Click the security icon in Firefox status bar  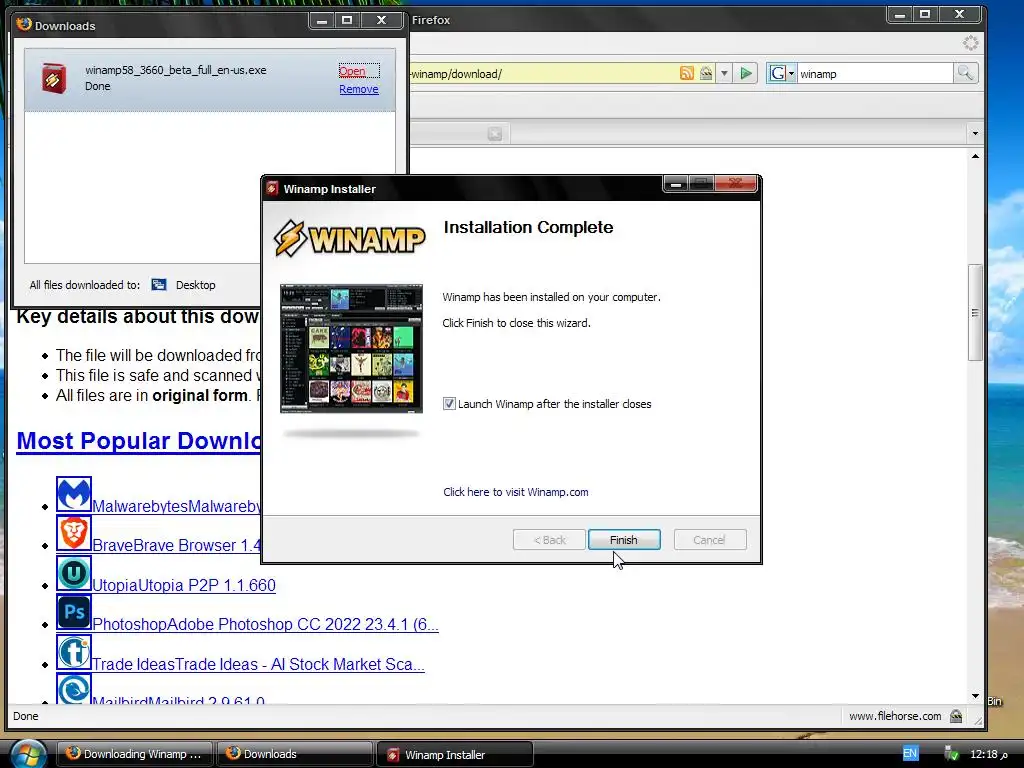[x=956, y=716]
